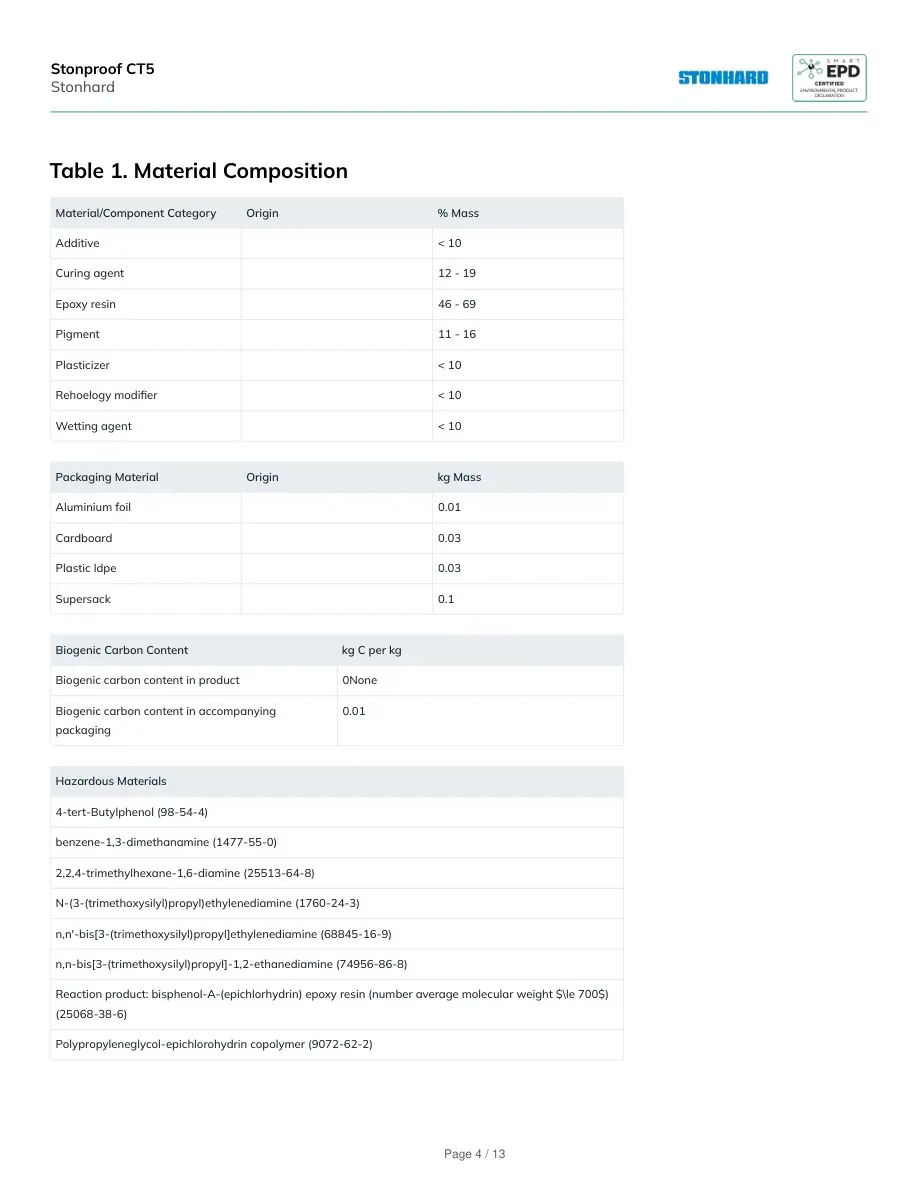Click the Page 4 / 13 footer
Image resolution: width=918 pixels, height=1188 pixels.
(x=474, y=1154)
